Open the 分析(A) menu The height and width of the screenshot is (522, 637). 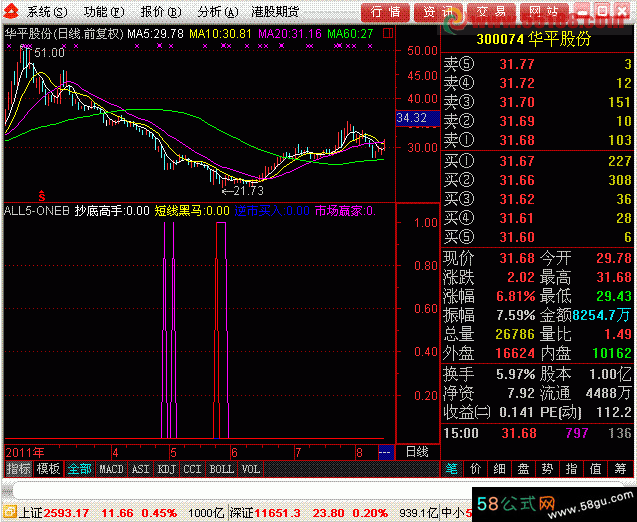pyautogui.click(x=218, y=12)
